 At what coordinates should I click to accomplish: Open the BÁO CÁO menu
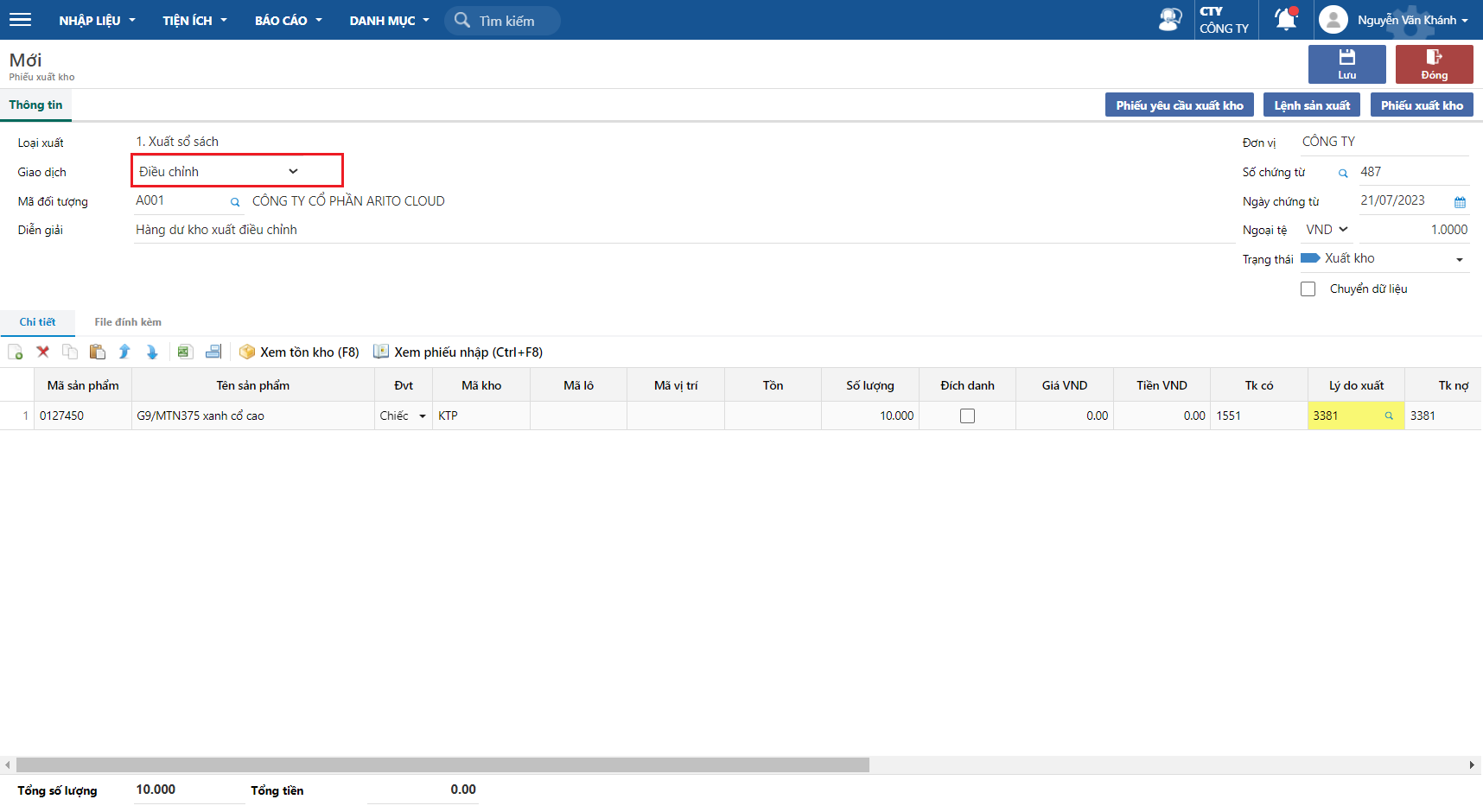(288, 20)
